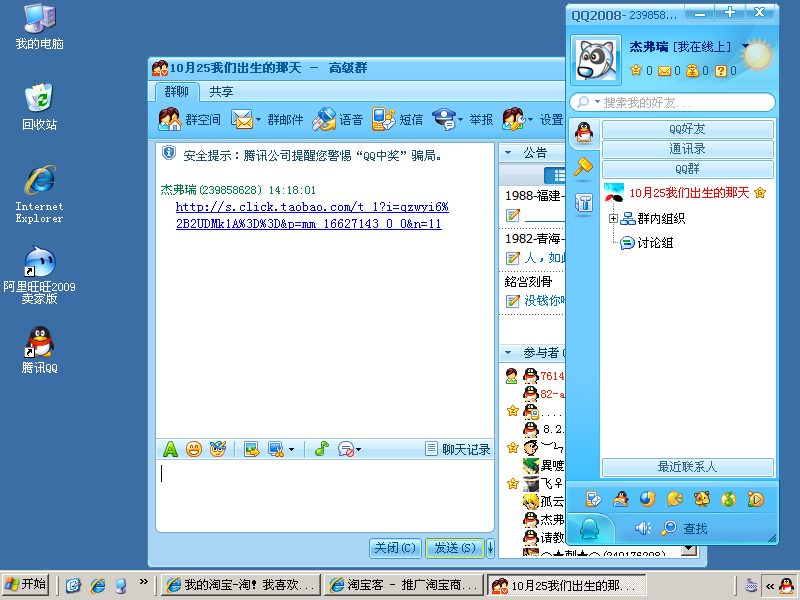Open the QQ群 groups section
Viewport: 800px width, 600px height.
click(687, 169)
